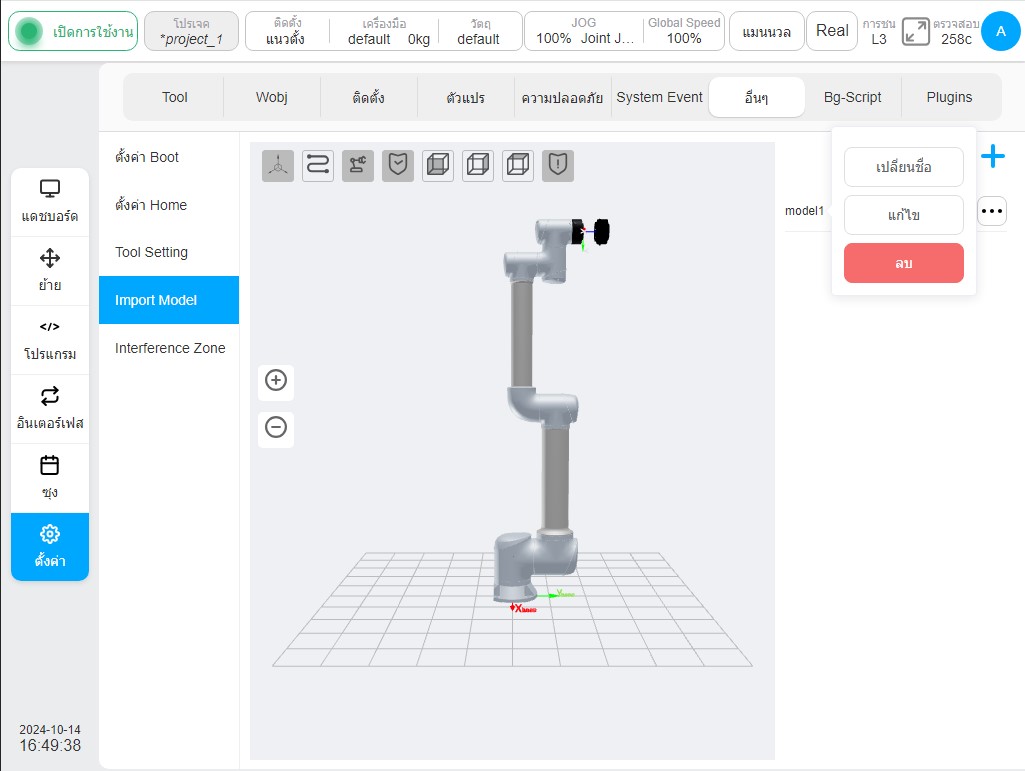Open the installation, tool and payload panel

tap(384, 31)
